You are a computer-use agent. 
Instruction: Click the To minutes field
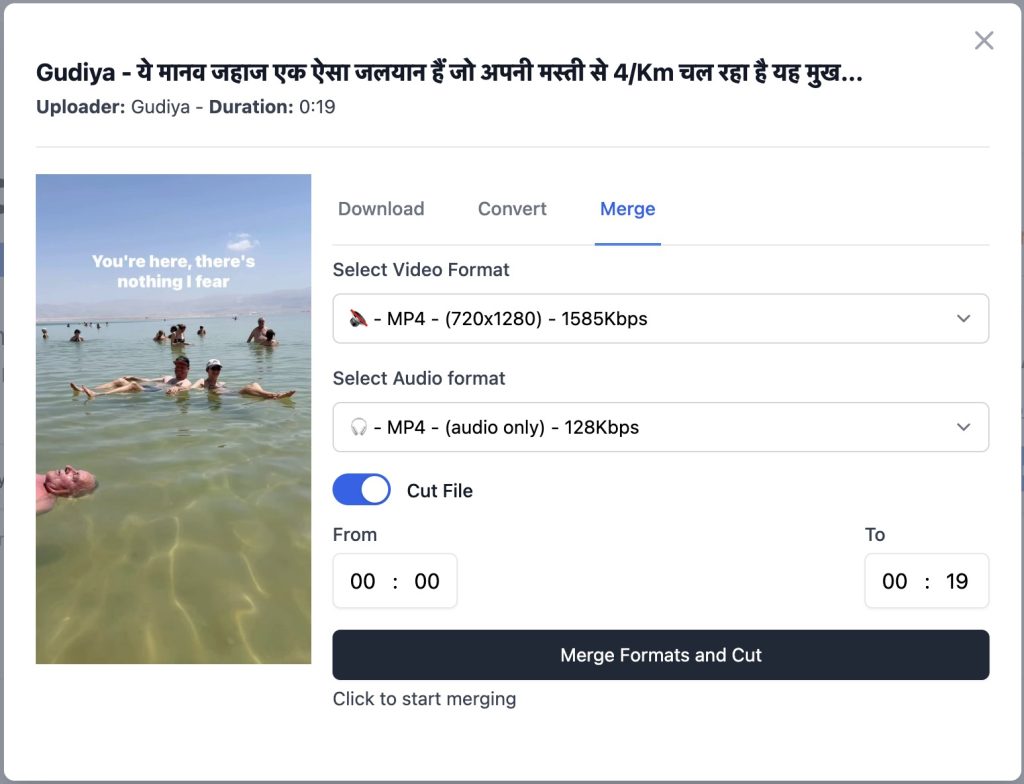pos(895,581)
